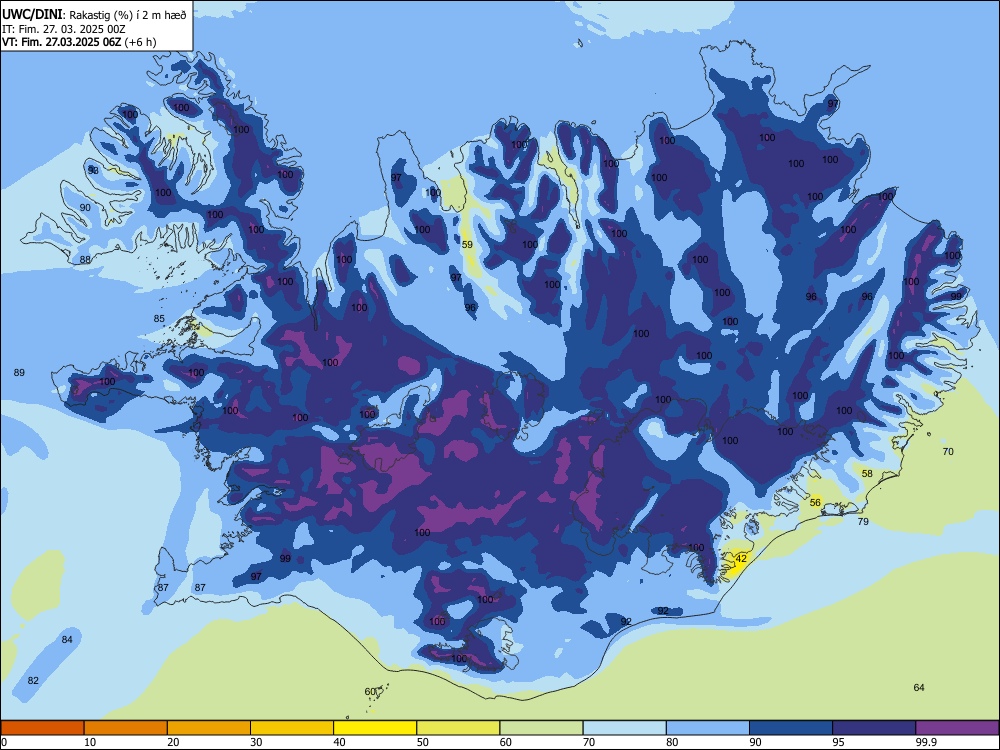Select the 59 humidity value in the north
1000x750 pixels.
(467, 244)
